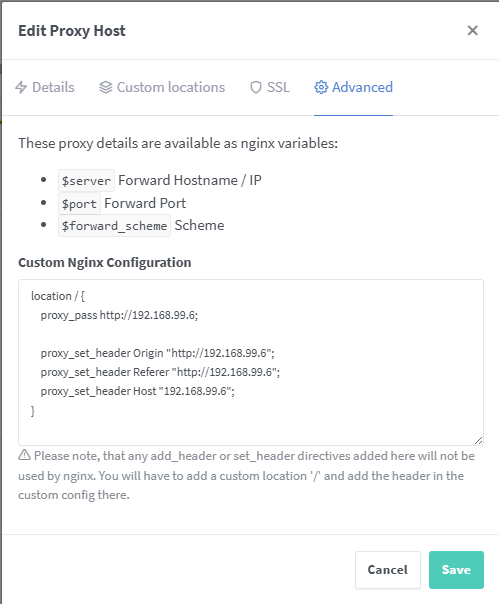The image size is (499, 604).
Task: Open the Custom locations tab
Action: (162, 87)
